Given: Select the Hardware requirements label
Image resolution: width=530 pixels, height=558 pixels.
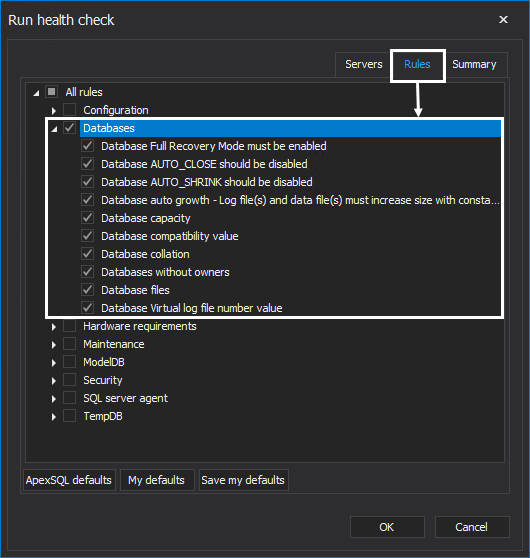Looking at the screenshot, I should click(140, 326).
